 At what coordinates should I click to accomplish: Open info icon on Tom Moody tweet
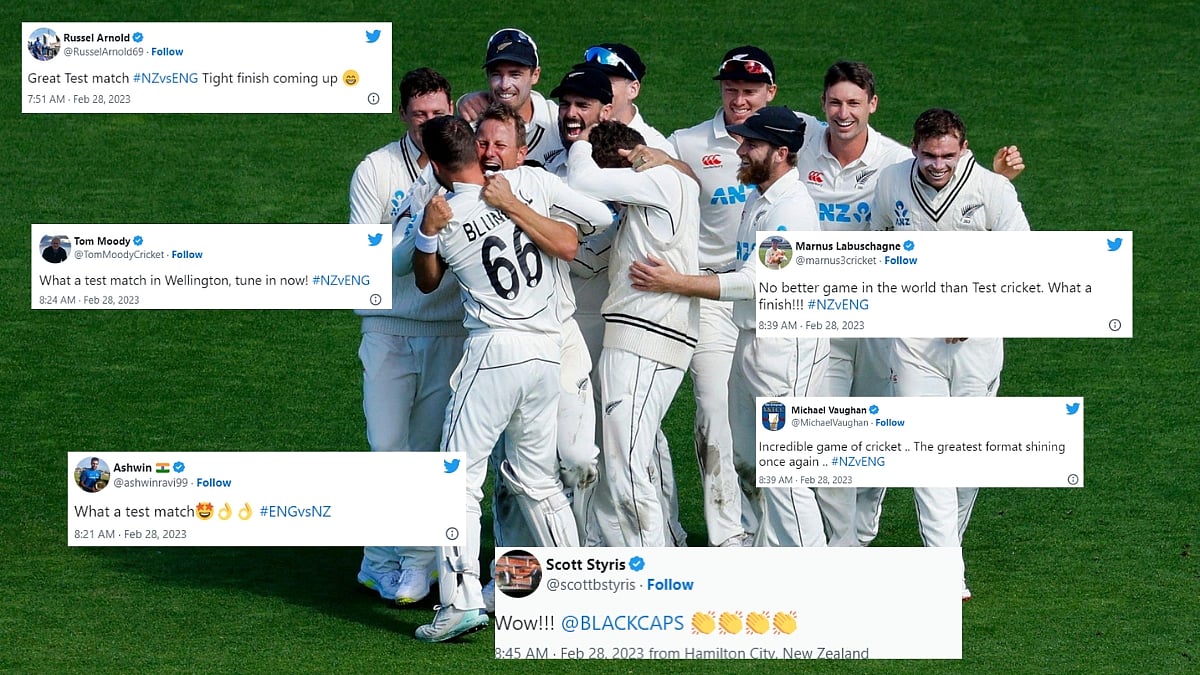point(375,299)
